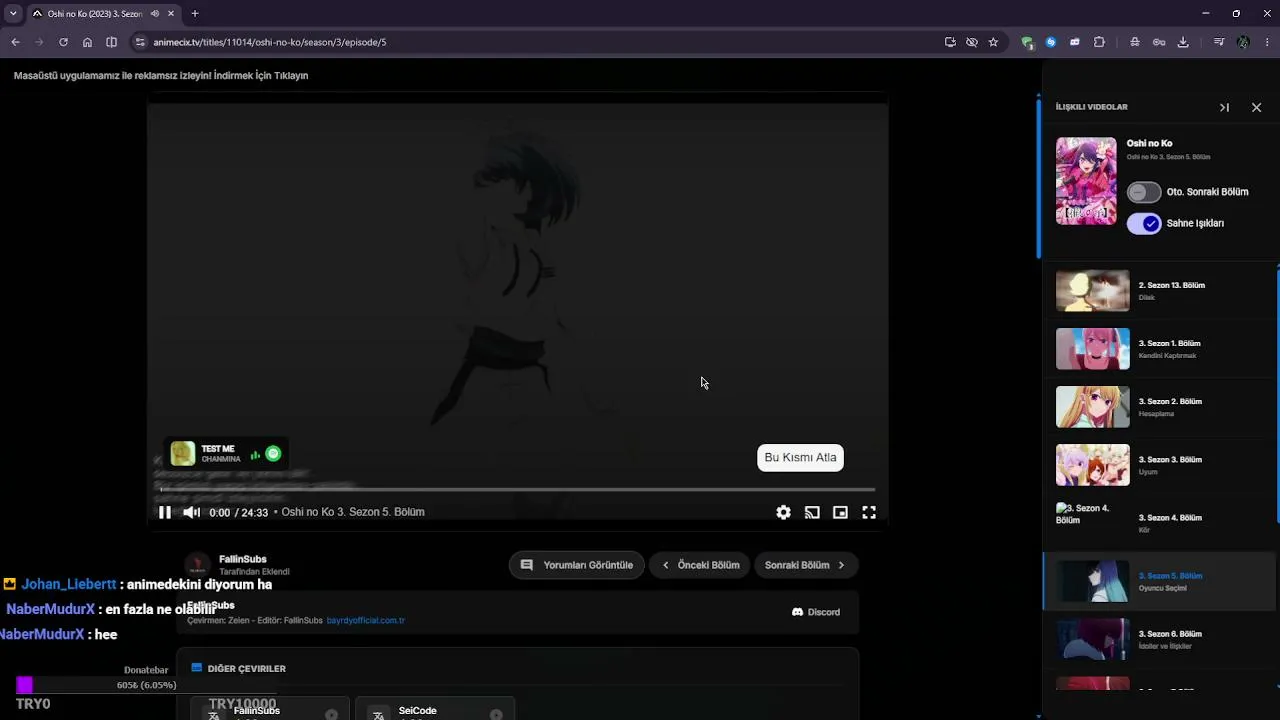Select "2. Sezon 13. Bölüm" episode
This screenshot has height=720, width=1280.
pos(1160,291)
